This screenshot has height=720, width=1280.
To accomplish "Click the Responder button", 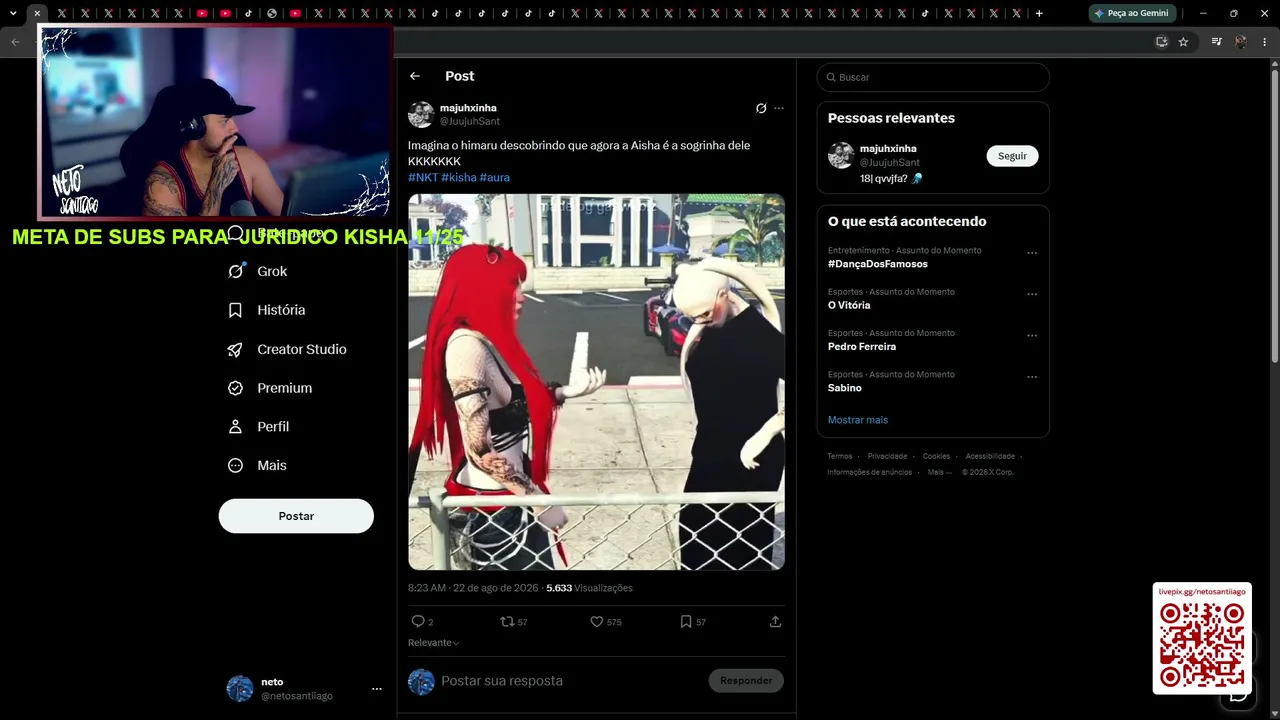I will [x=746, y=681].
